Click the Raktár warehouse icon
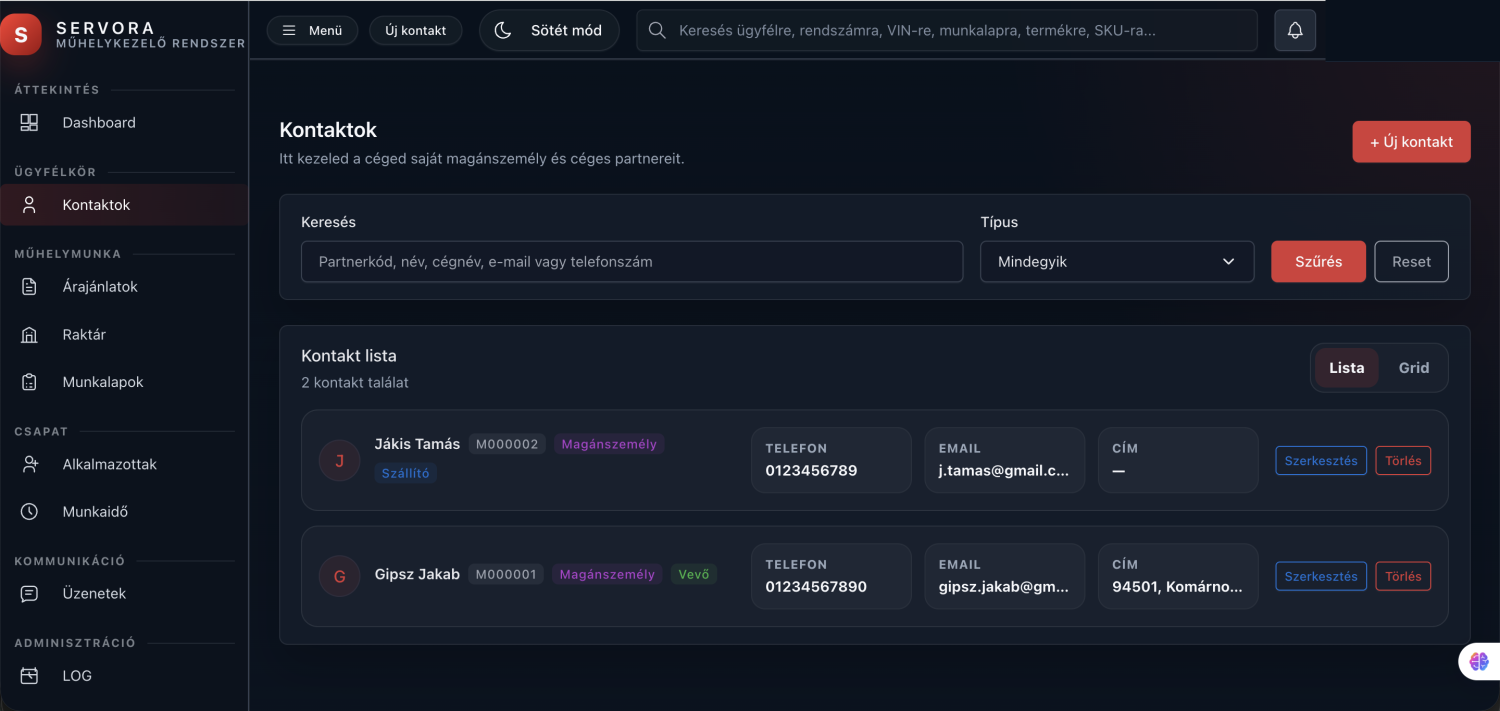The image size is (1500, 711). (x=29, y=335)
